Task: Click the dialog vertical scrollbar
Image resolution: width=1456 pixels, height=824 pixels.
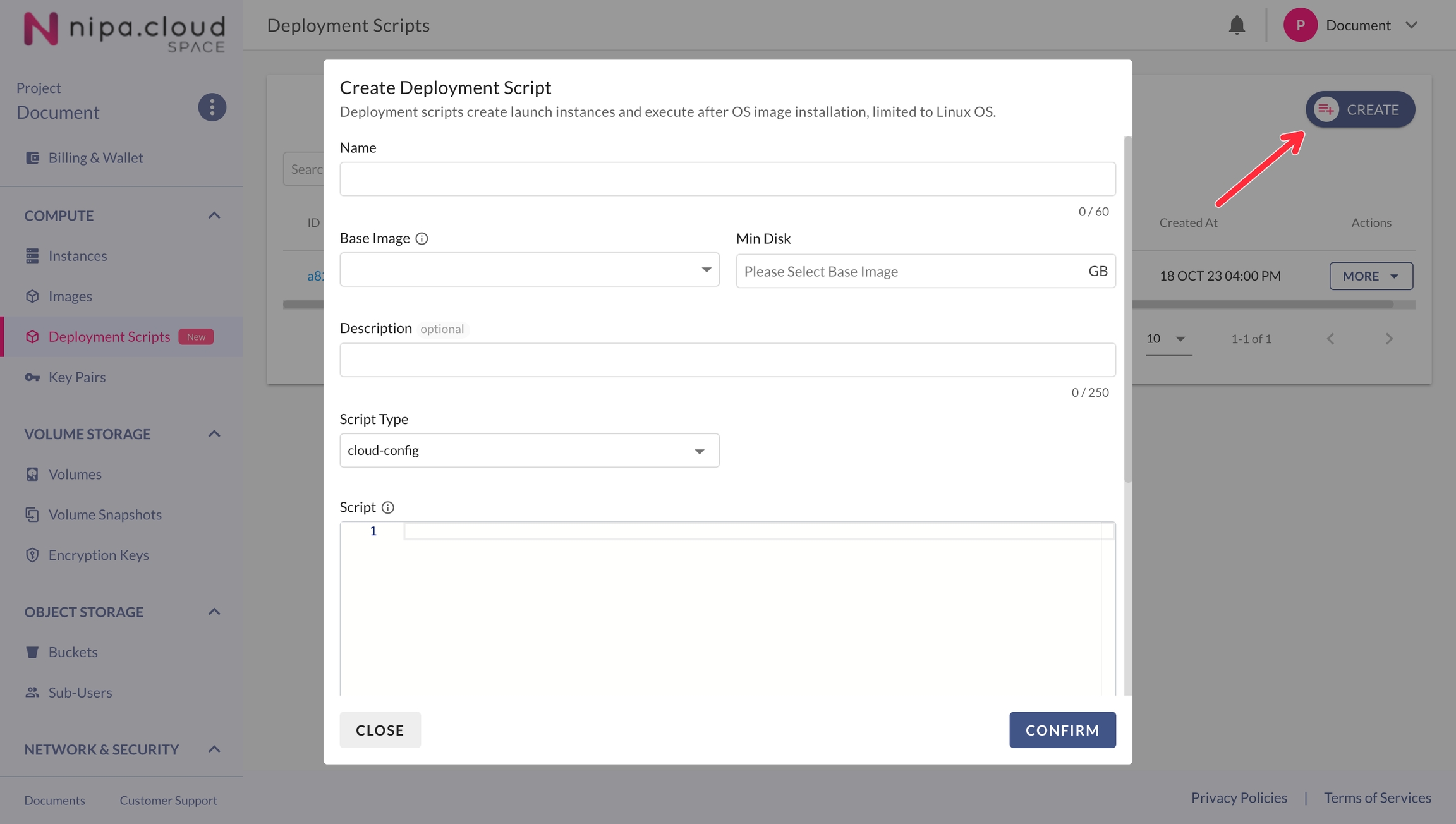Action: pos(1127,310)
